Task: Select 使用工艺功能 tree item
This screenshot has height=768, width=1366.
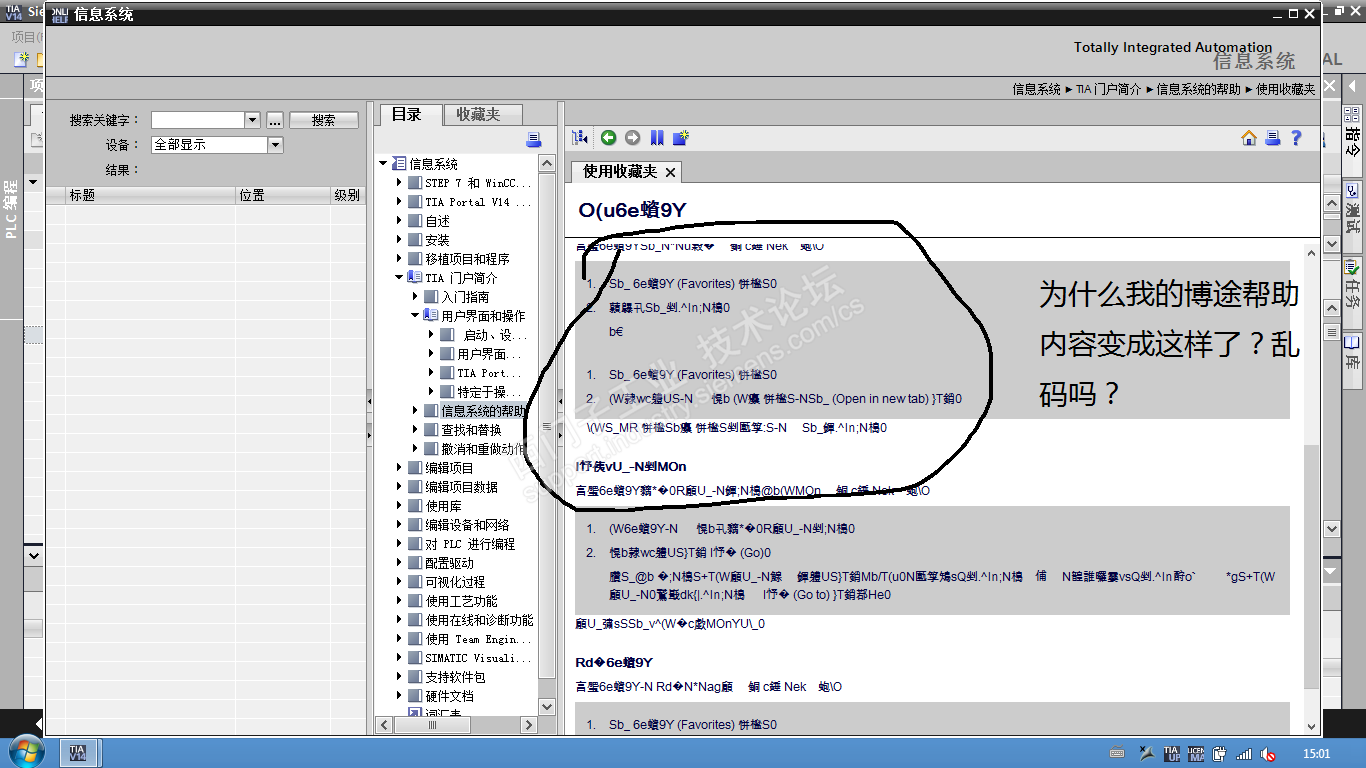Action: [461, 601]
